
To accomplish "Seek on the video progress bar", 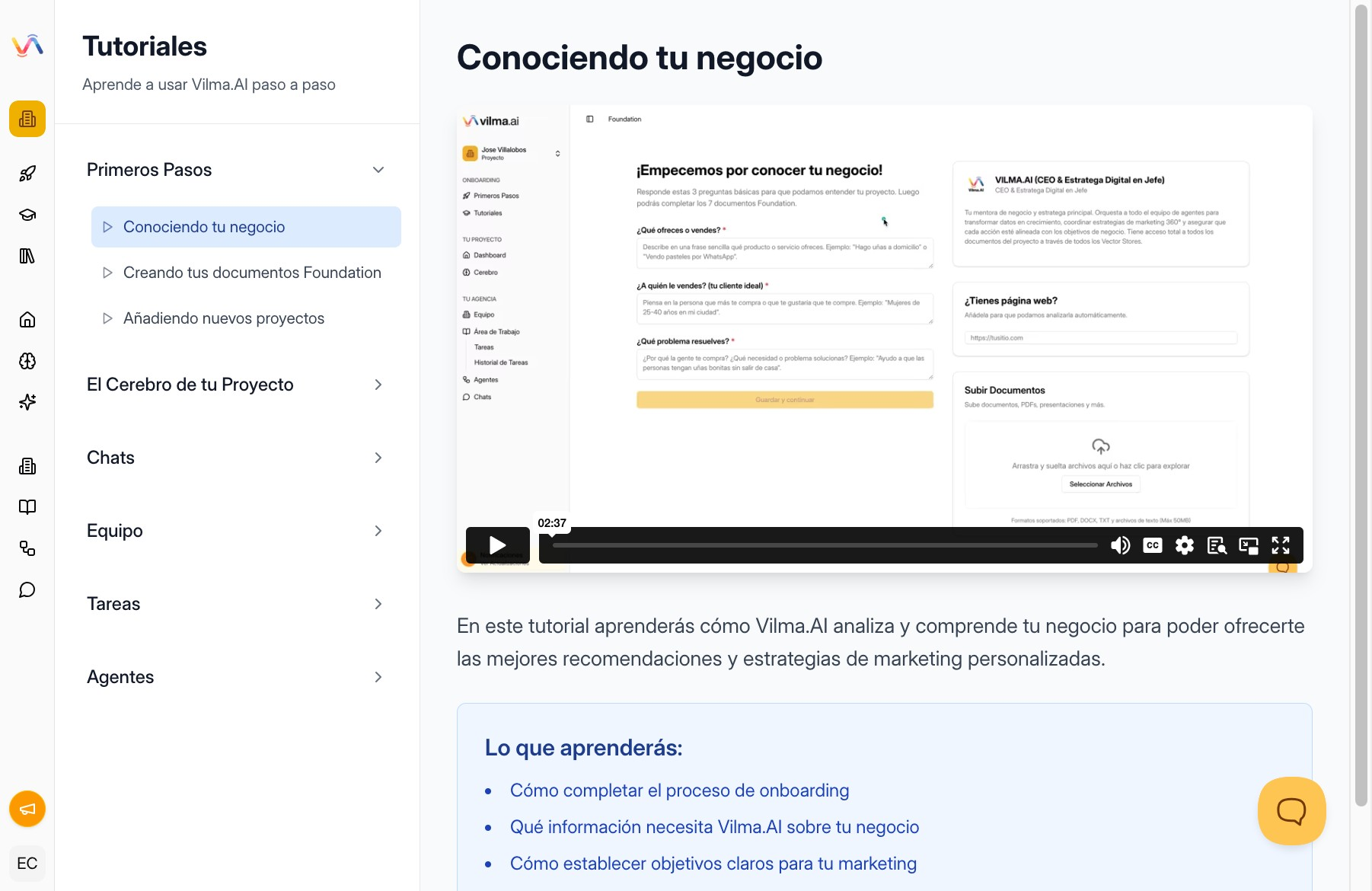I will coord(825,545).
